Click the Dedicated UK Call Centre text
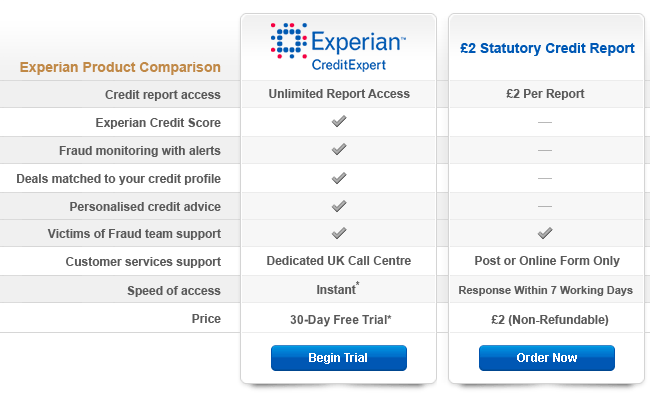The height and width of the screenshot is (403, 650). click(339, 261)
